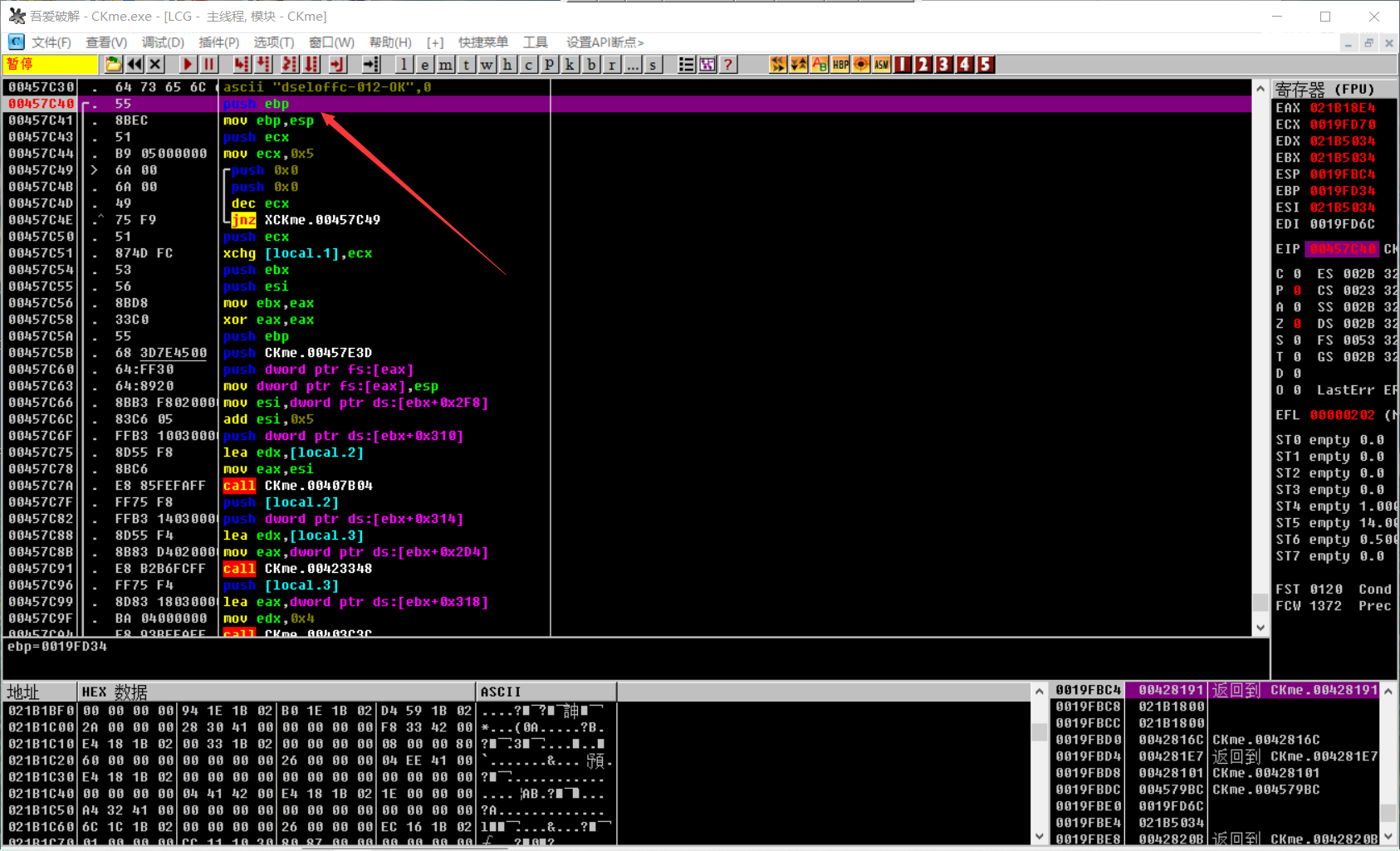Open the 查看(V) menu
Screen dimensions: 1400x851
(x=106, y=42)
